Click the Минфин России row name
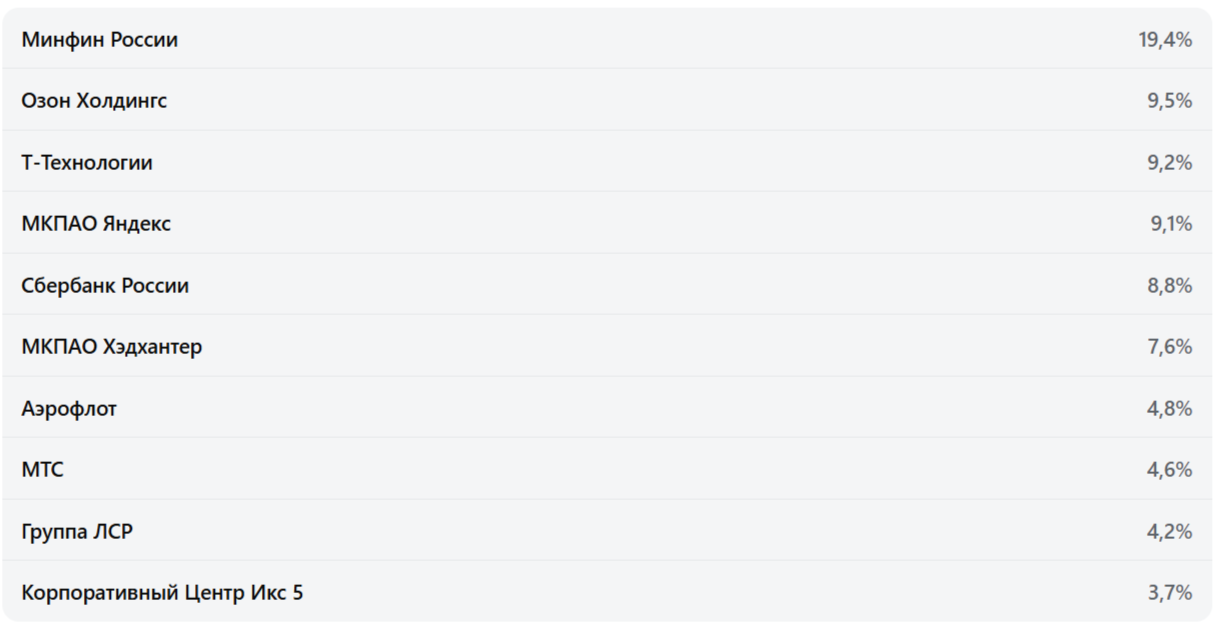Image resolution: width=1217 pixels, height=626 pixels. tap(99, 40)
